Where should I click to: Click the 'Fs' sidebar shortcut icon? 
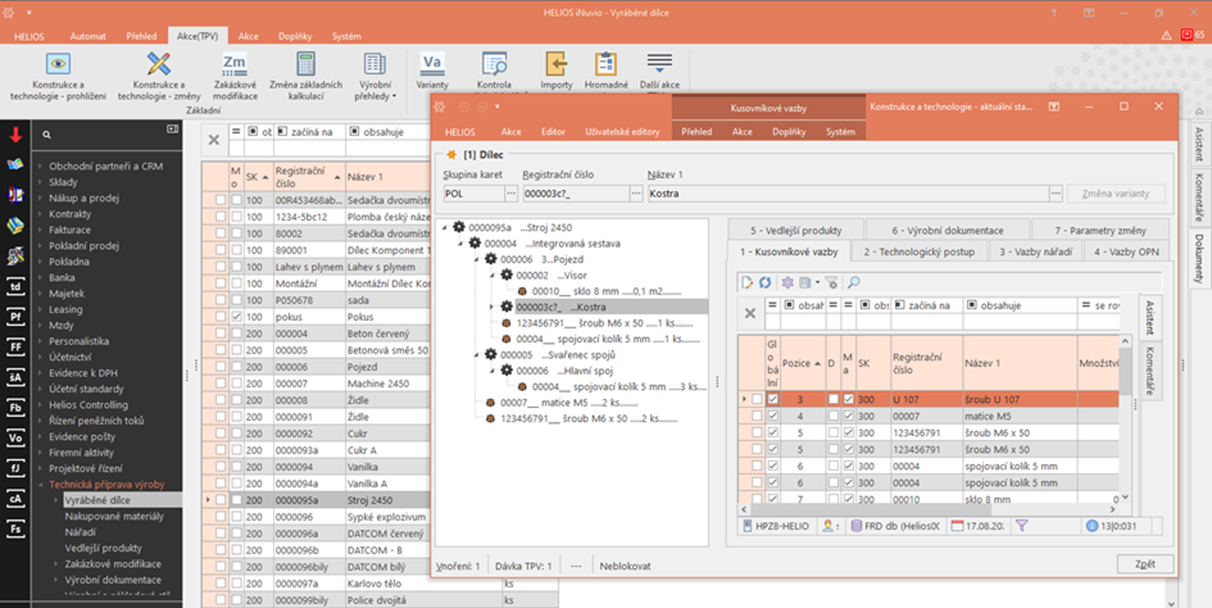(x=15, y=527)
